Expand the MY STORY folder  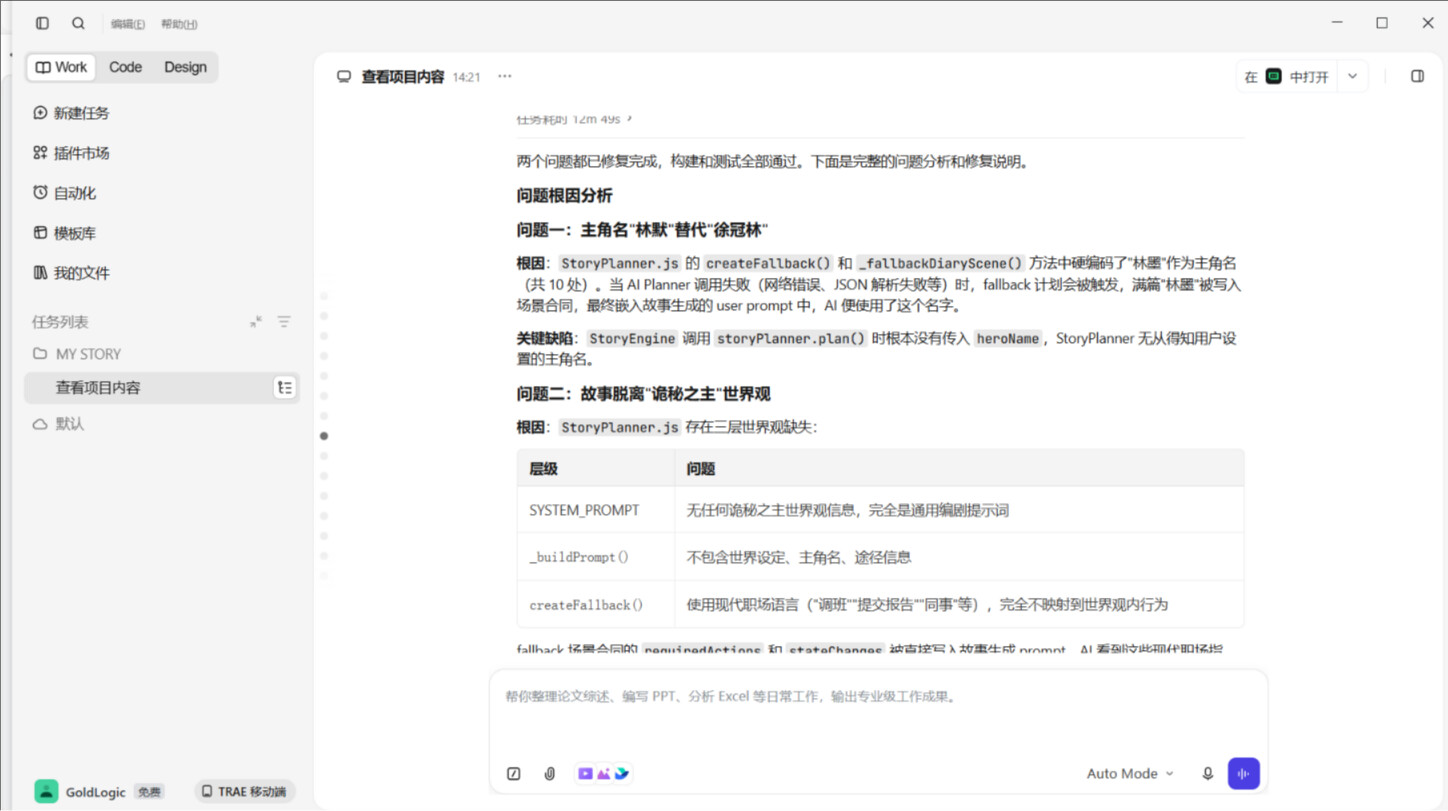(77, 354)
